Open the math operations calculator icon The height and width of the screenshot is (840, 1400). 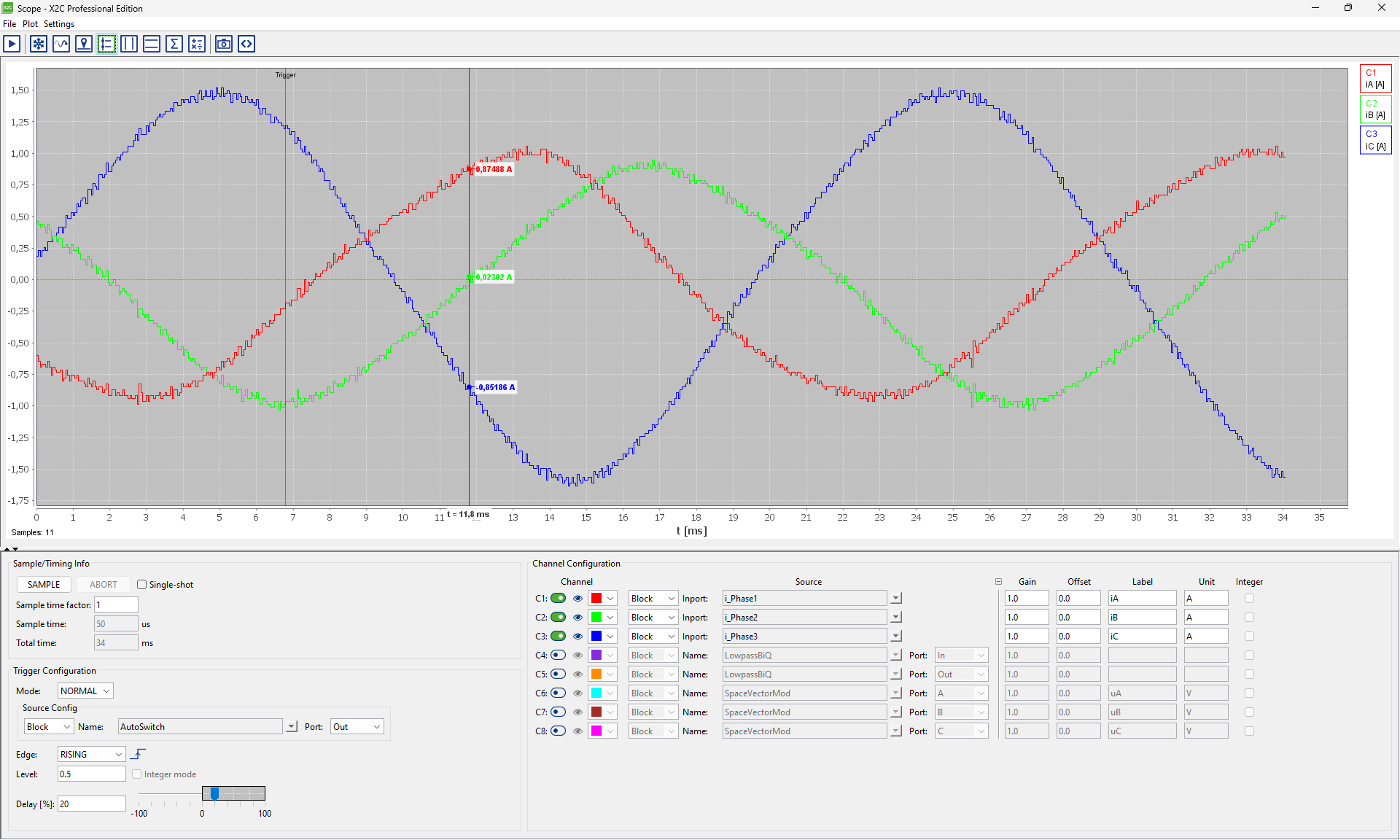pyautogui.click(x=197, y=44)
